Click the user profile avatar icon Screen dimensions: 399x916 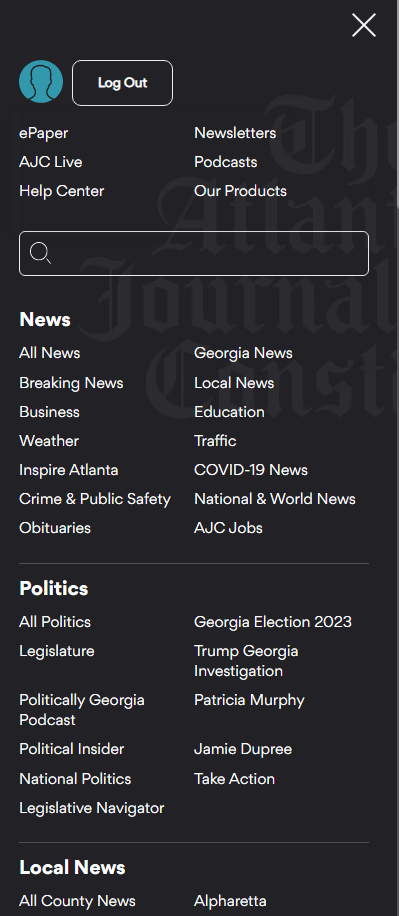(41, 82)
